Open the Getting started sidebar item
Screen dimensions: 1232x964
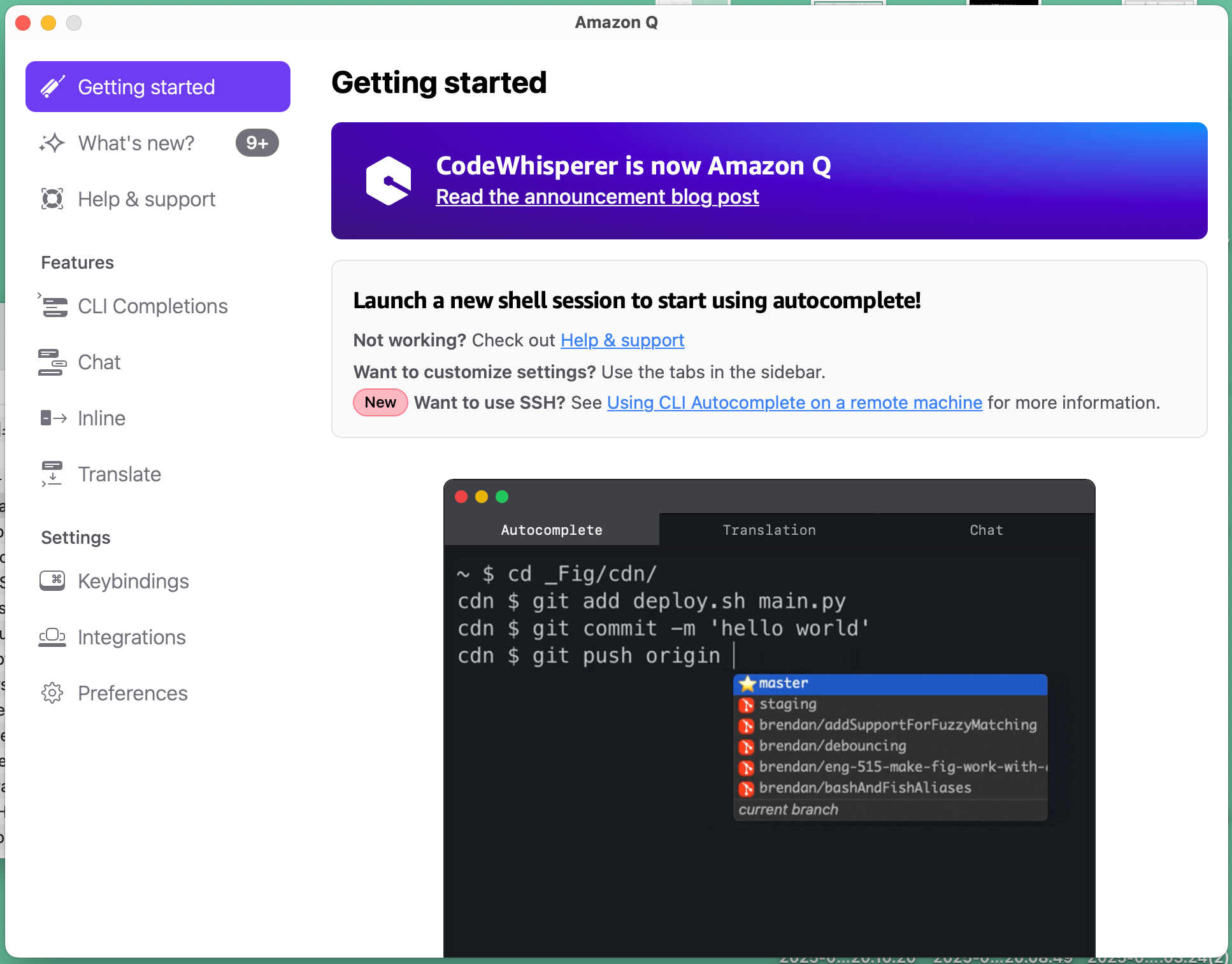tap(158, 87)
